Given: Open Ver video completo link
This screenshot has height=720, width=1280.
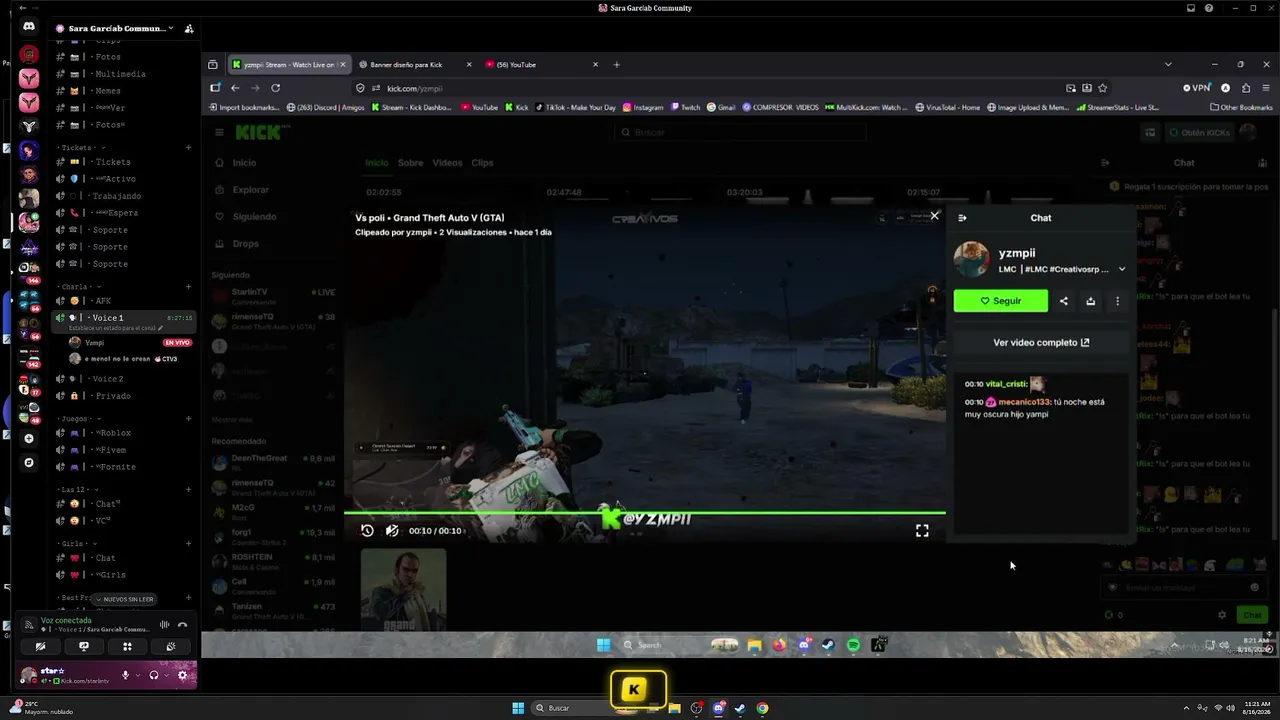Looking at the screenshot, I should coord(1041,343).
